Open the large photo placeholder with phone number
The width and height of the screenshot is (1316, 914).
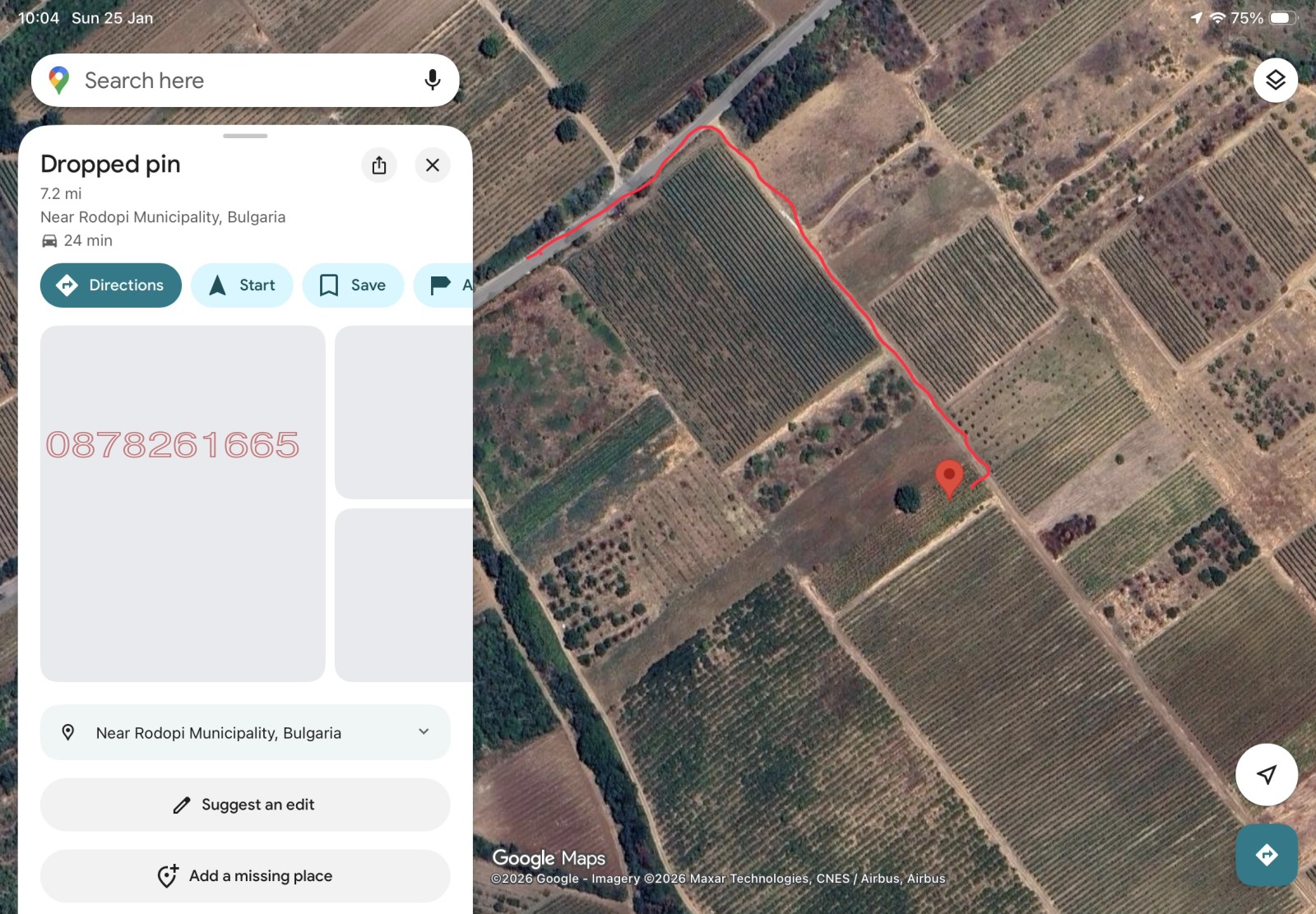pyautogui.click(x=183, y=503)
